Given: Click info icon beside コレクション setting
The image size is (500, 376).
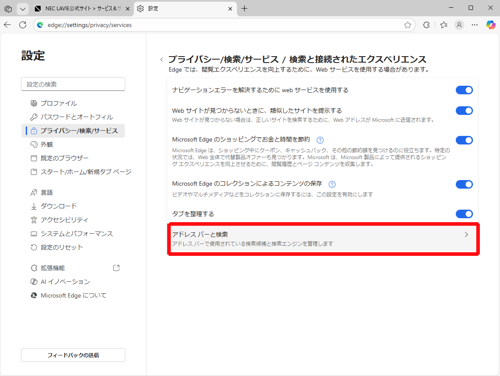Looking at the screenshot, I should [332, 184].
